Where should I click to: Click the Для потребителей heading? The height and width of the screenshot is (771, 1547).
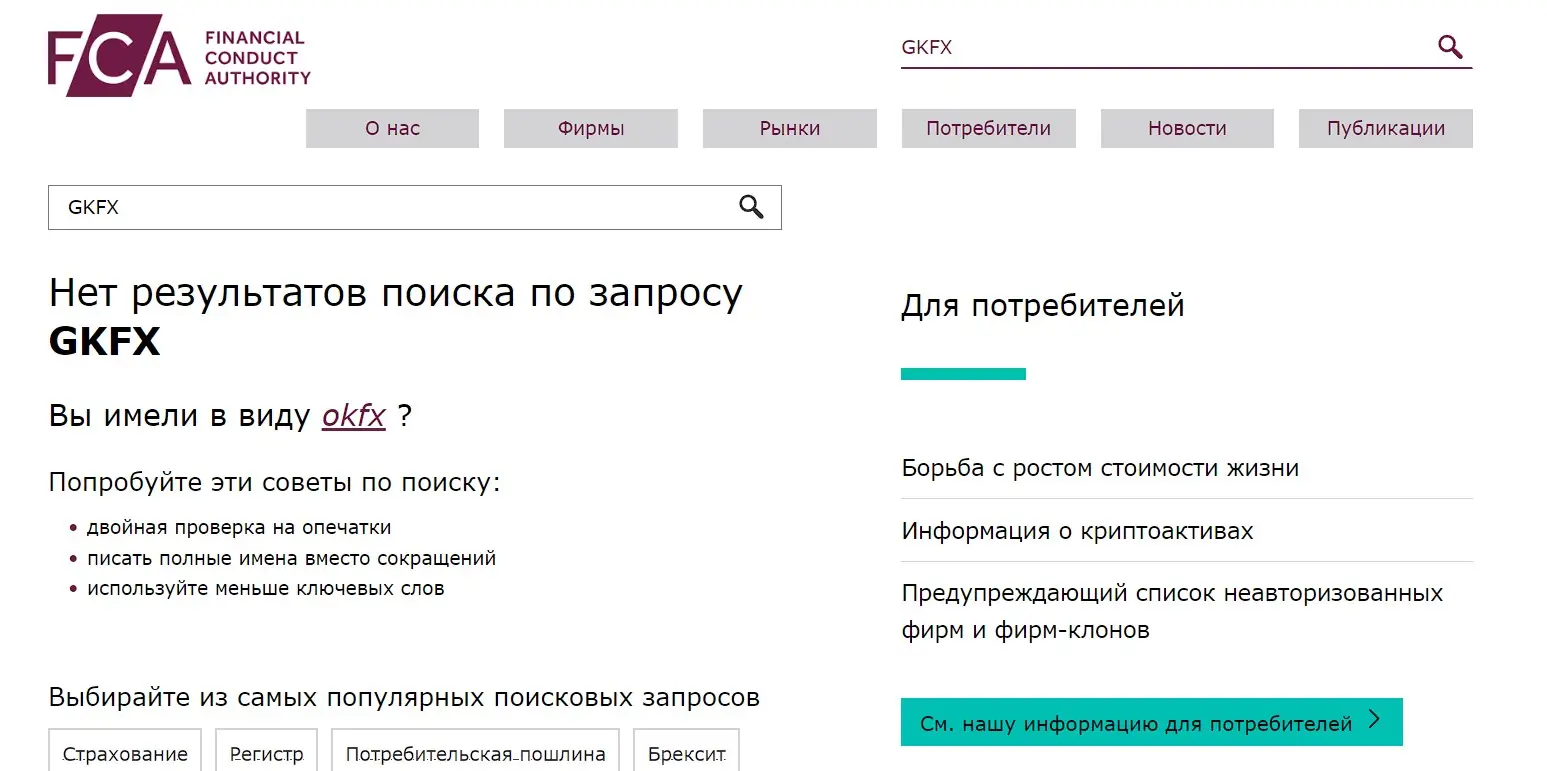[x=1043, y=305]
